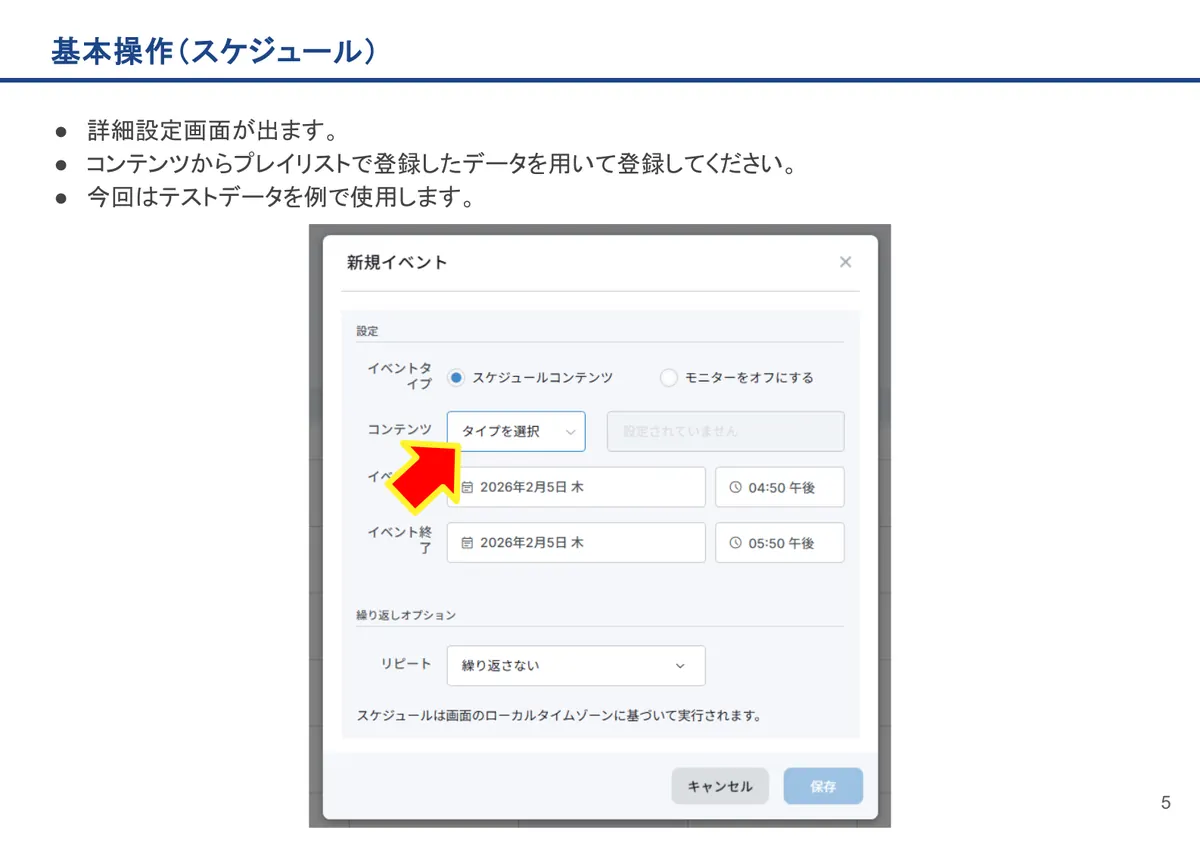Click the bullet 今回はテストデータを例で使用します
Screen dimensions: 1200x849
(x=281, y=197)
